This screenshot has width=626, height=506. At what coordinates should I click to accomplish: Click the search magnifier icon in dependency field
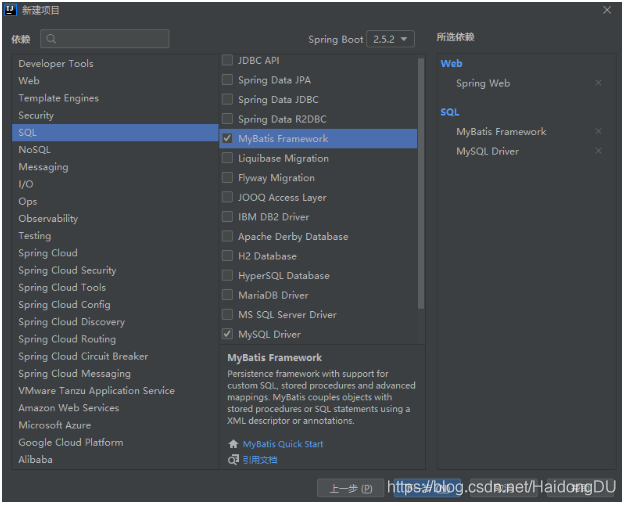pyautogui.click(x=51, y=39)
